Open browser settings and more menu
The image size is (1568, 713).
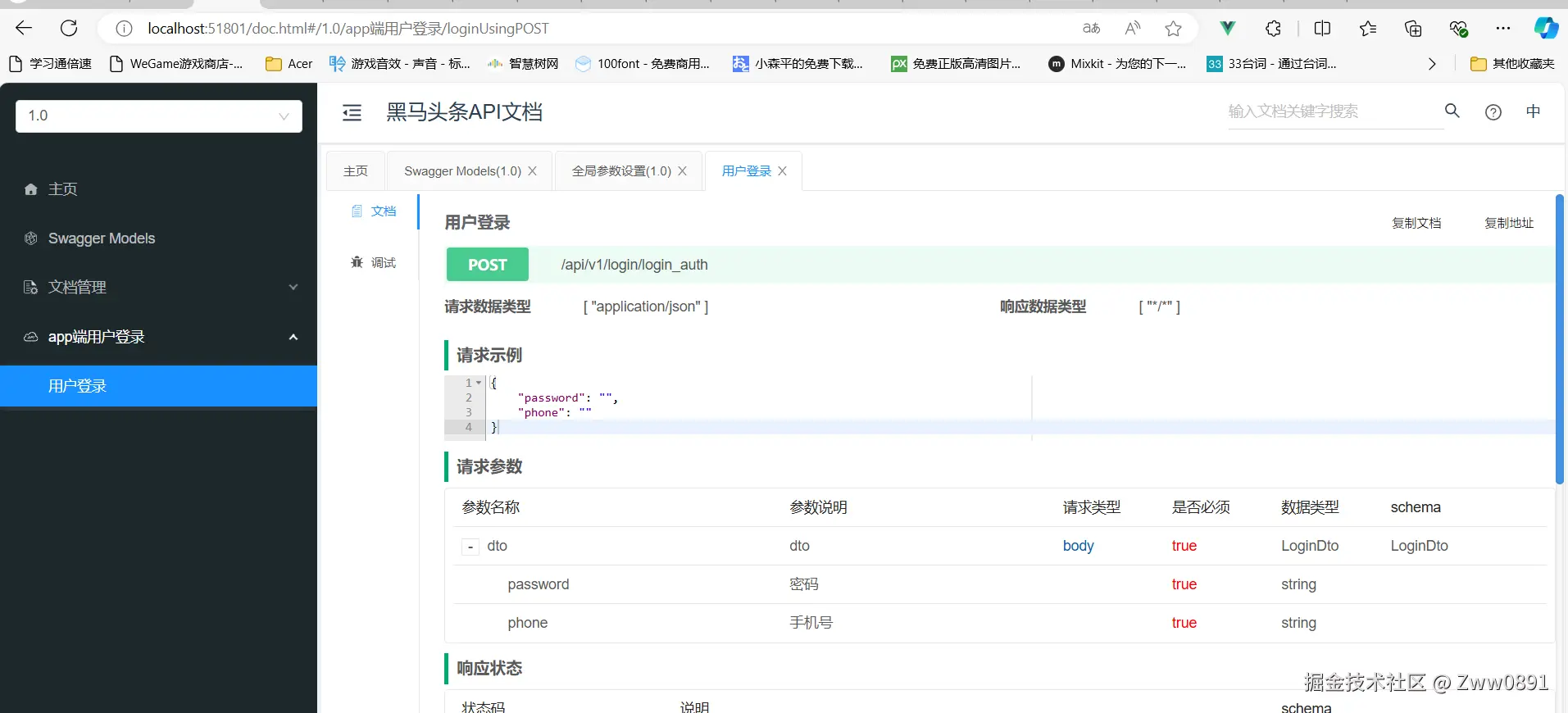click(1502, 29)
